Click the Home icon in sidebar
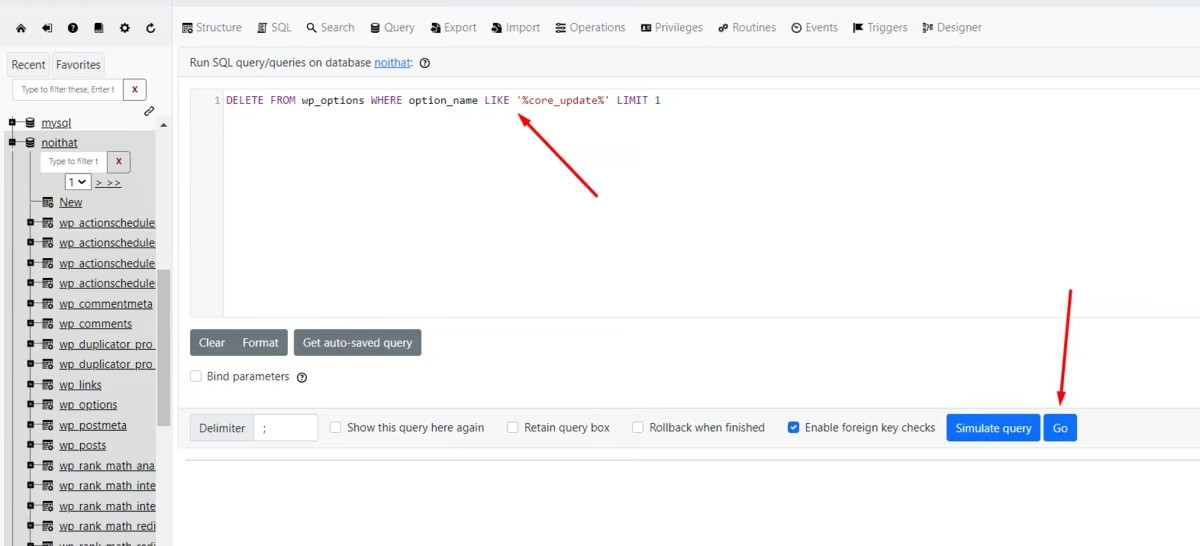 (x=21, y=28)
